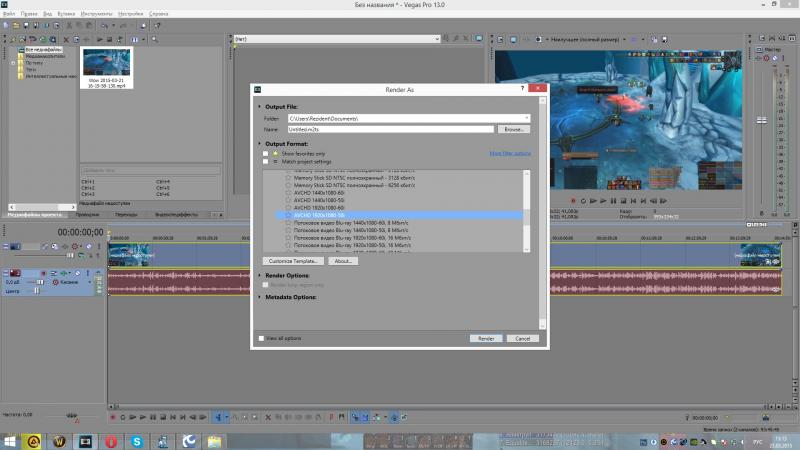Check Show favorites only checkbox
The image size is (800, 450).
coord(265,154)
